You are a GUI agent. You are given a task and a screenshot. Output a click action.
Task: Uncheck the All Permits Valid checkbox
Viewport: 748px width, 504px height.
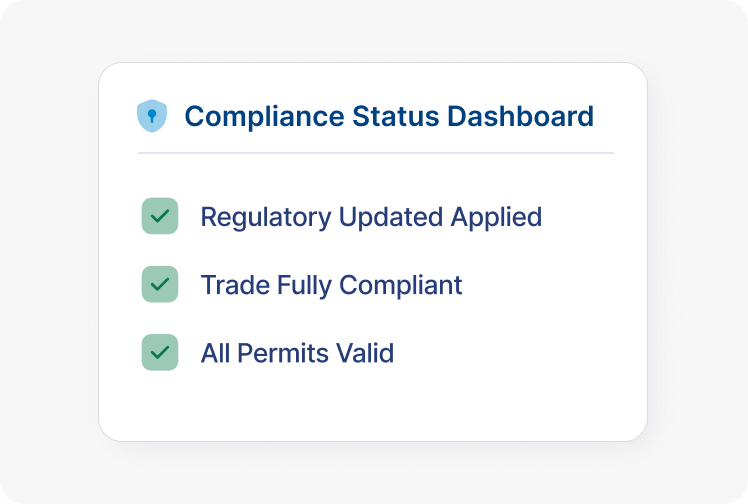(160, 352)
